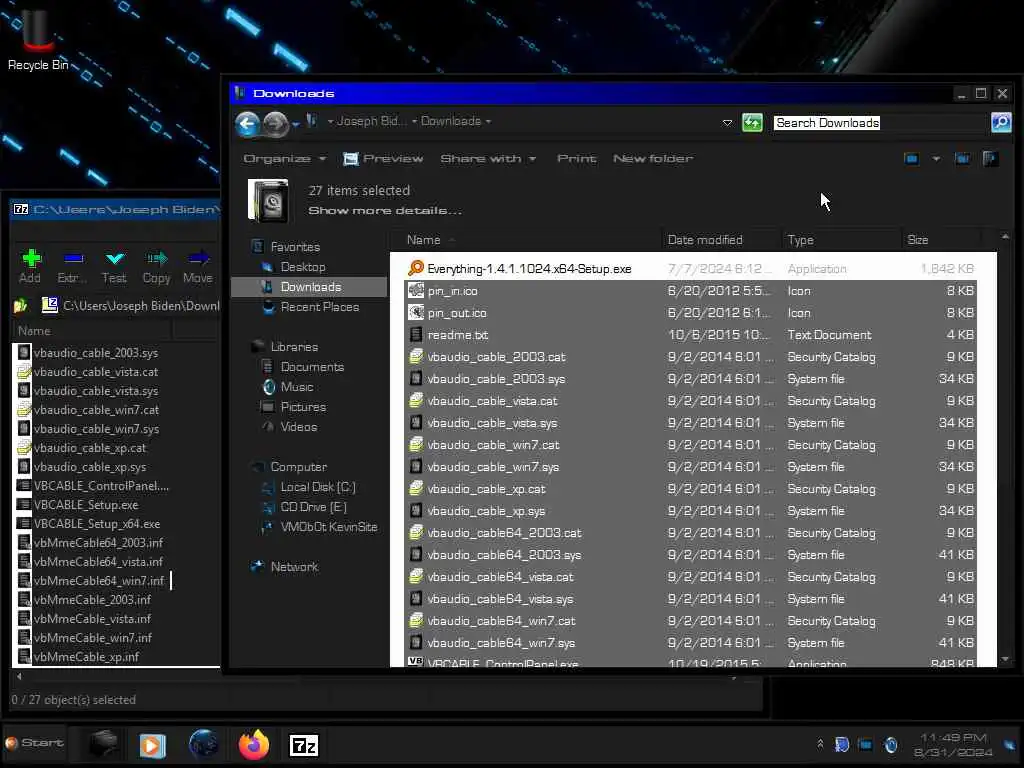Select Recent Places in navigation pane
The image size is (1024, 768).
tap(320, 307)
